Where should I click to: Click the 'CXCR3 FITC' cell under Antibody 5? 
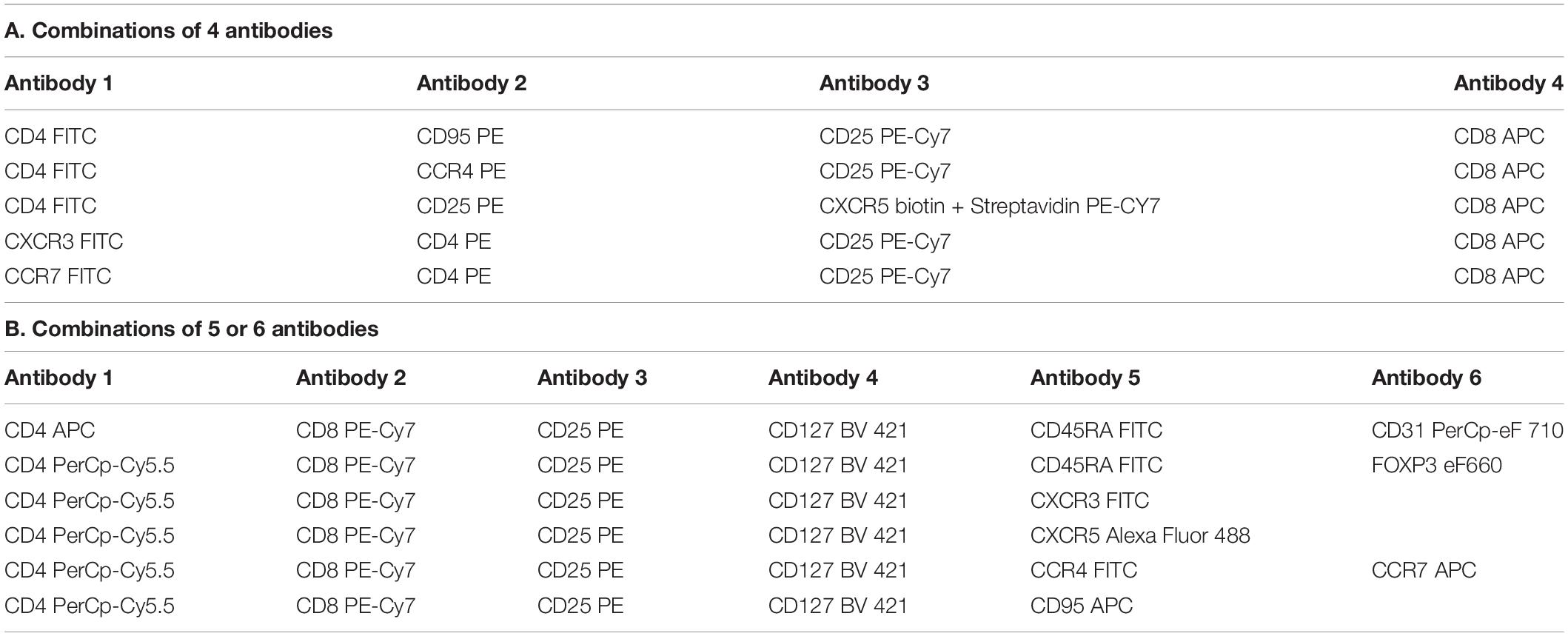(1090, 501)
